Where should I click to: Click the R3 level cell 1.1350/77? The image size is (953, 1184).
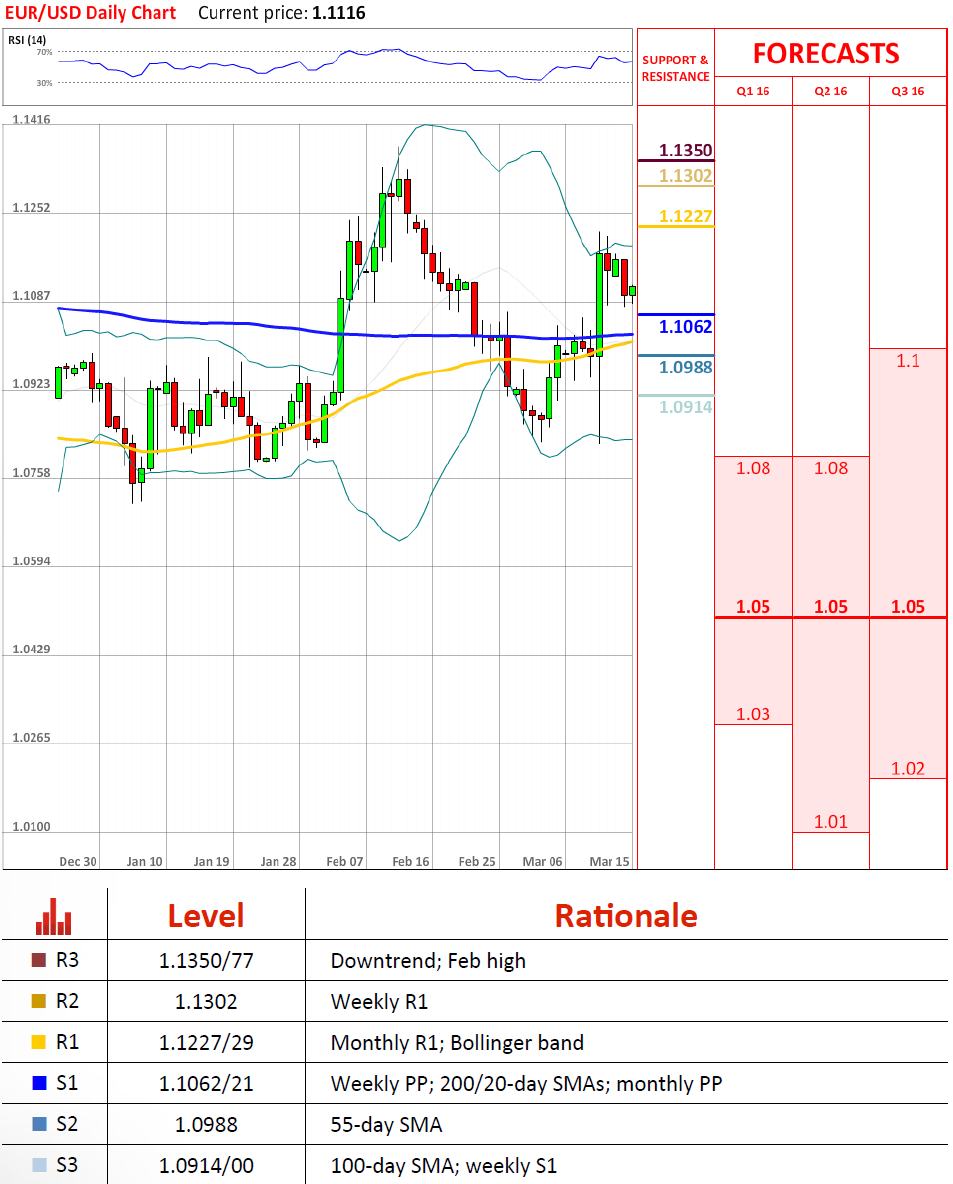(206, 960)
